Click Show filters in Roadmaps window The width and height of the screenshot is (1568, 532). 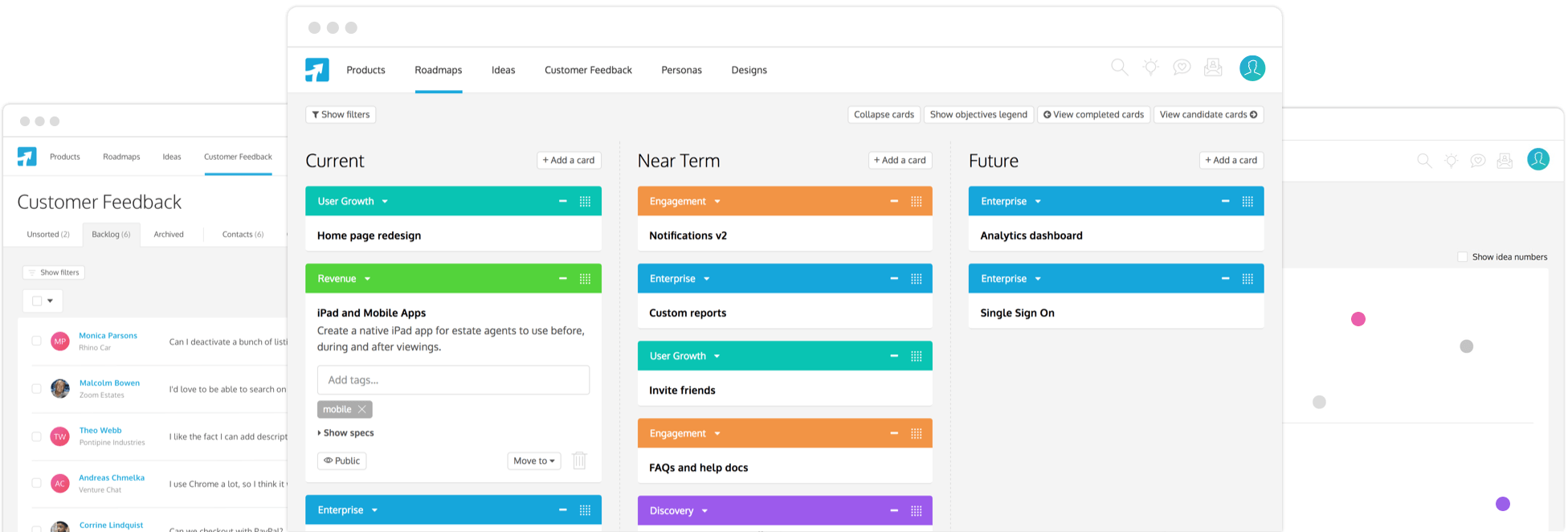click(x=341, y=115)
